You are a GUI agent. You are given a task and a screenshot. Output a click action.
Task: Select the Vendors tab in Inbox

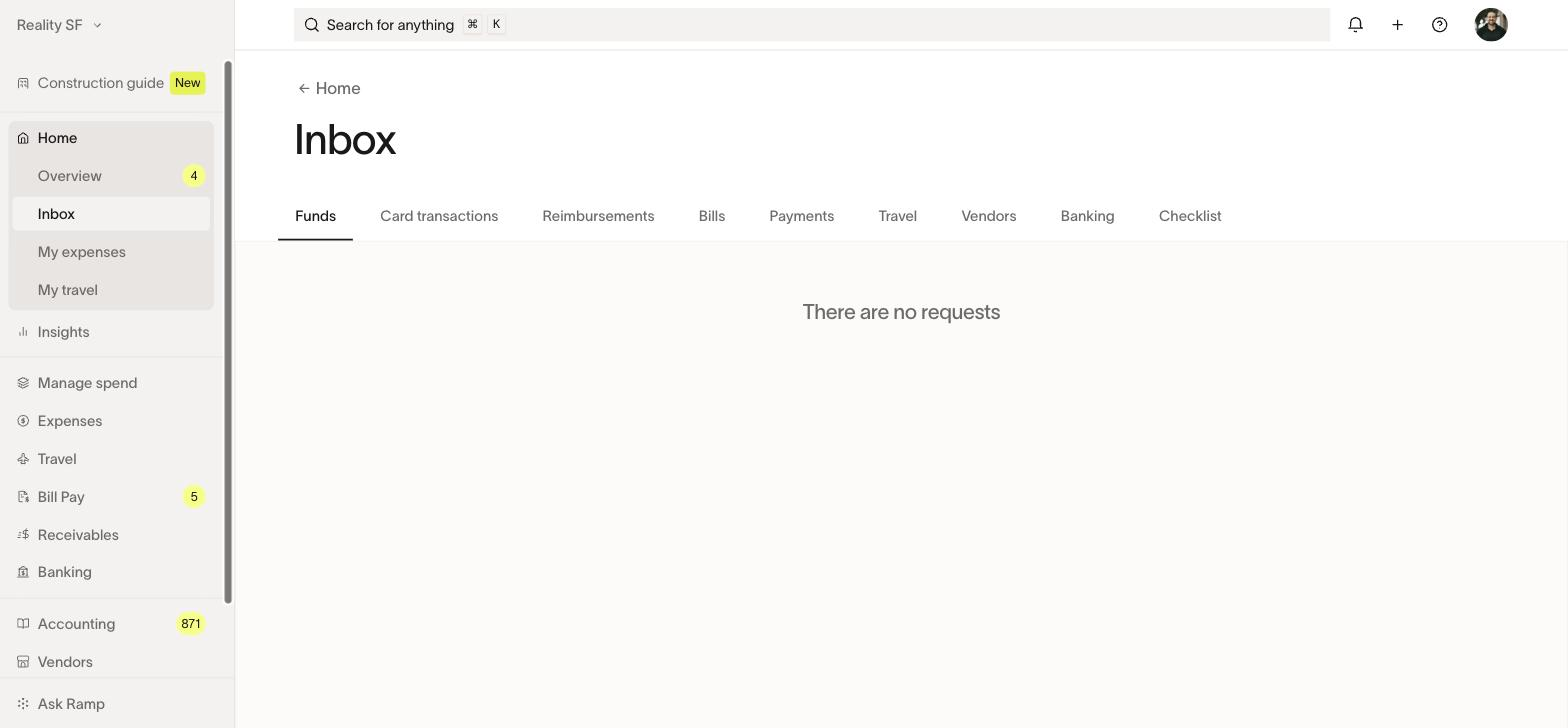pyautogui.click(x=988, y=216)
